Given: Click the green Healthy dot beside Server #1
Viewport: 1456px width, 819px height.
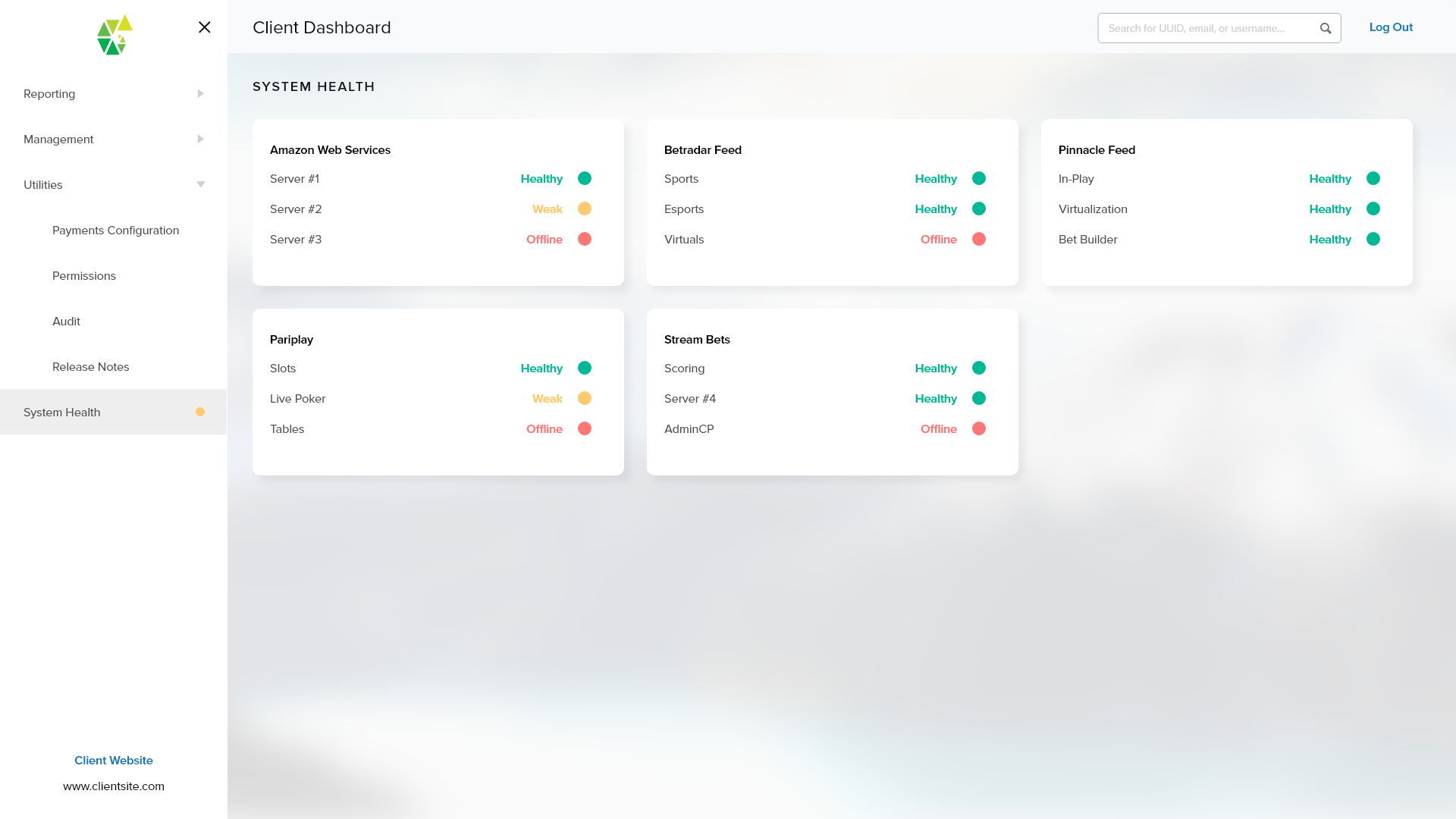Looking at the screenshot, I should [x=585, y=179].
